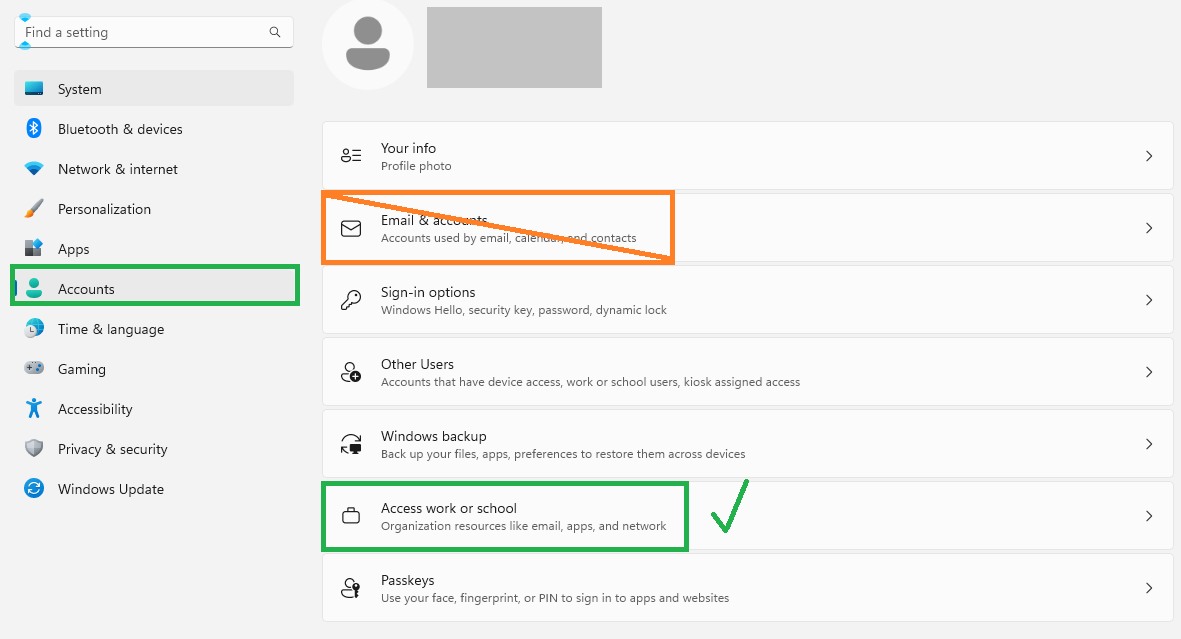Click the Privacy & security shield icon
1181x639 pixels.
[x=34, y=448]
